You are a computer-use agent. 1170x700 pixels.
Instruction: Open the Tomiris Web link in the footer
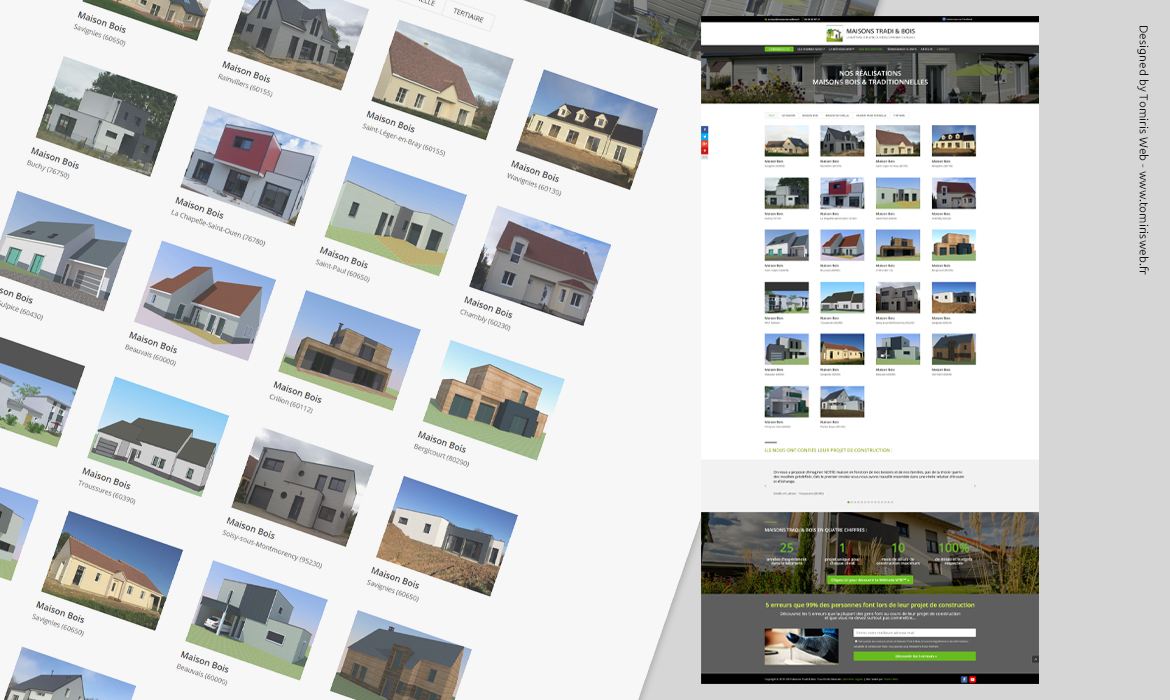tap(891, 679)
